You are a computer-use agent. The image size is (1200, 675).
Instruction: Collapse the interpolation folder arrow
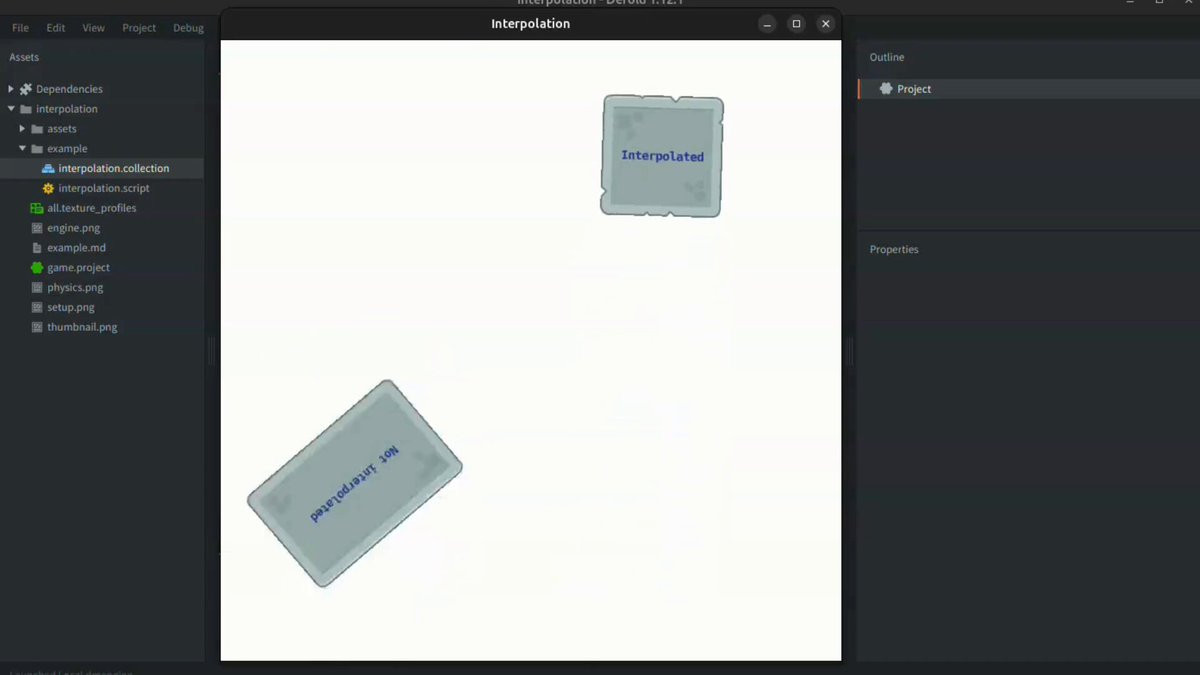click(11, 109)
